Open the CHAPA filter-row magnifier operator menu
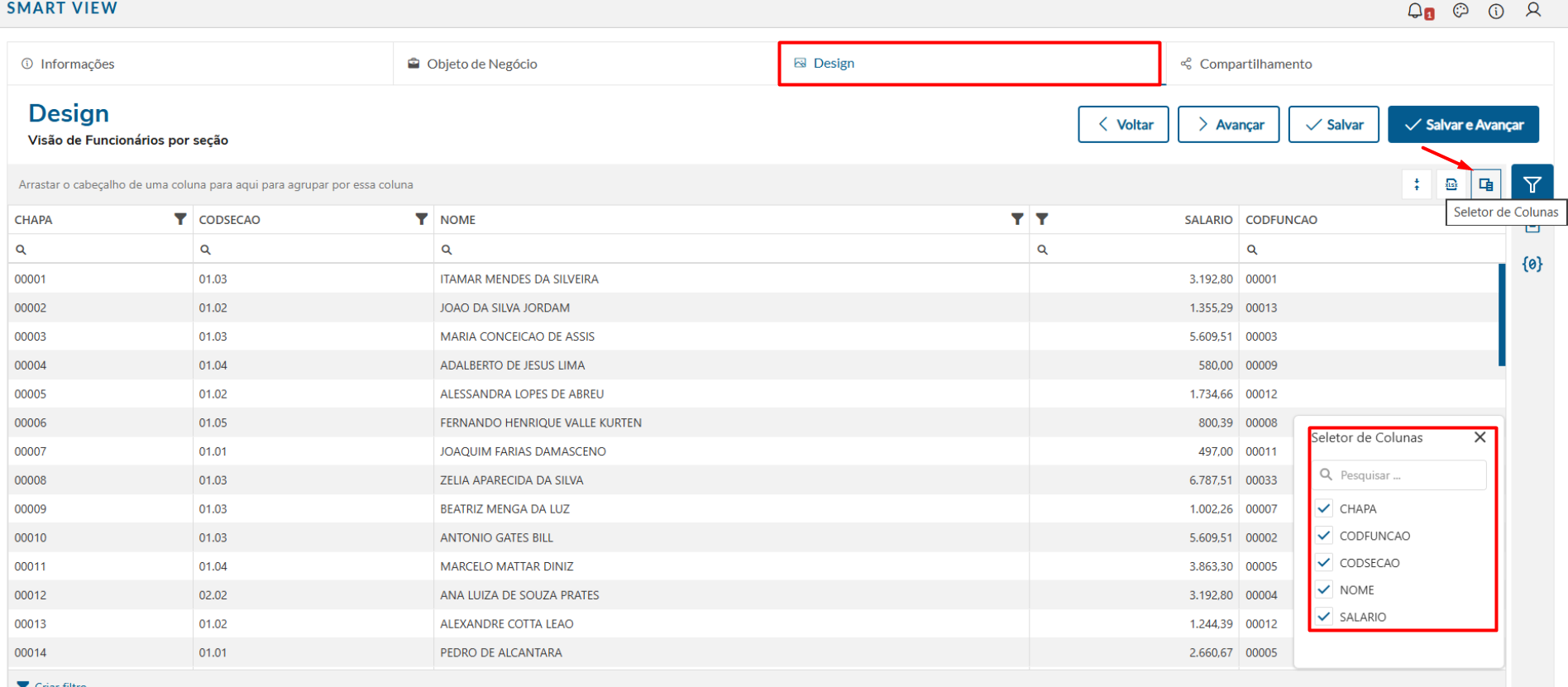This screenshot has height=687, width=1568. pyautogui.click(x=22, y=250)
